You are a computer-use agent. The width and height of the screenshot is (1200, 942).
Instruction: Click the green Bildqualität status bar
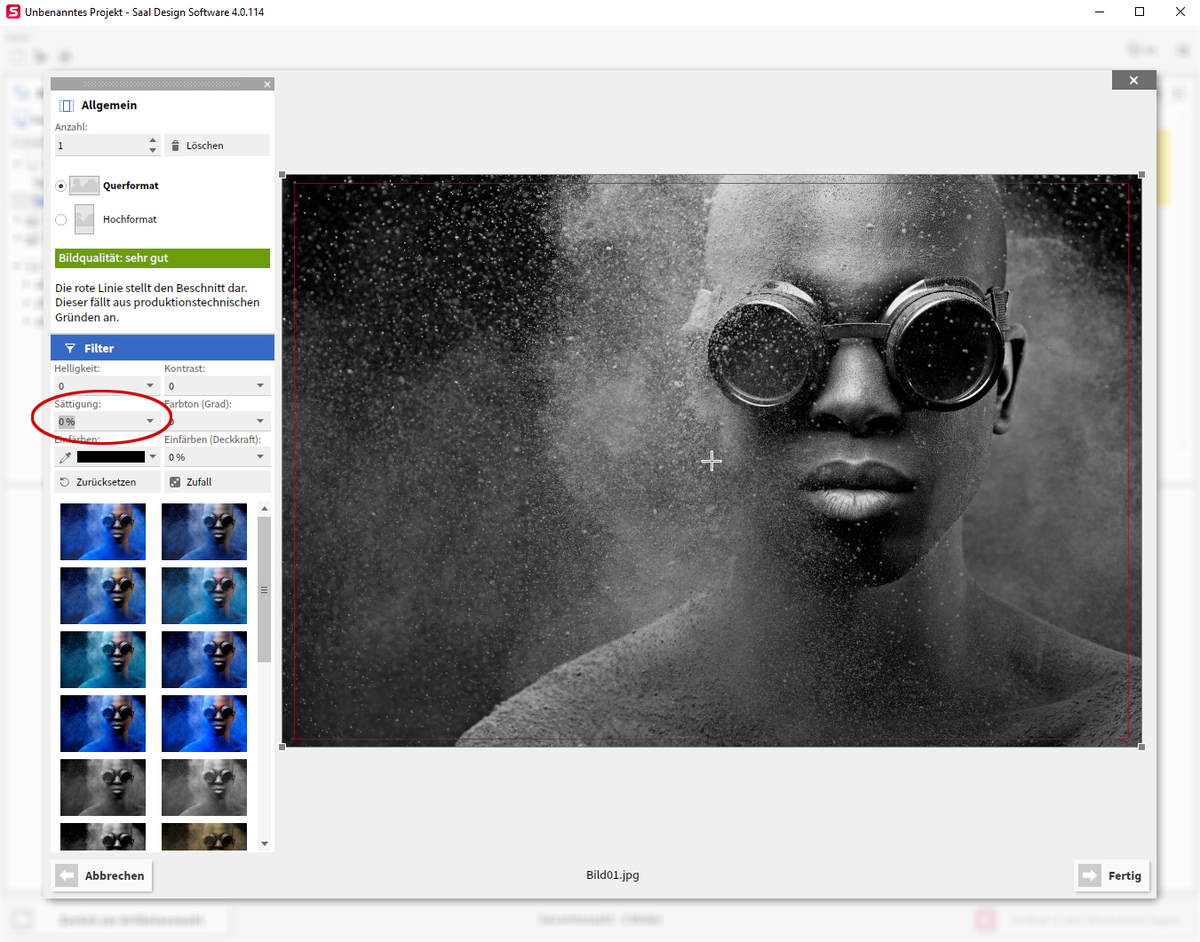(x=162, y=258)
